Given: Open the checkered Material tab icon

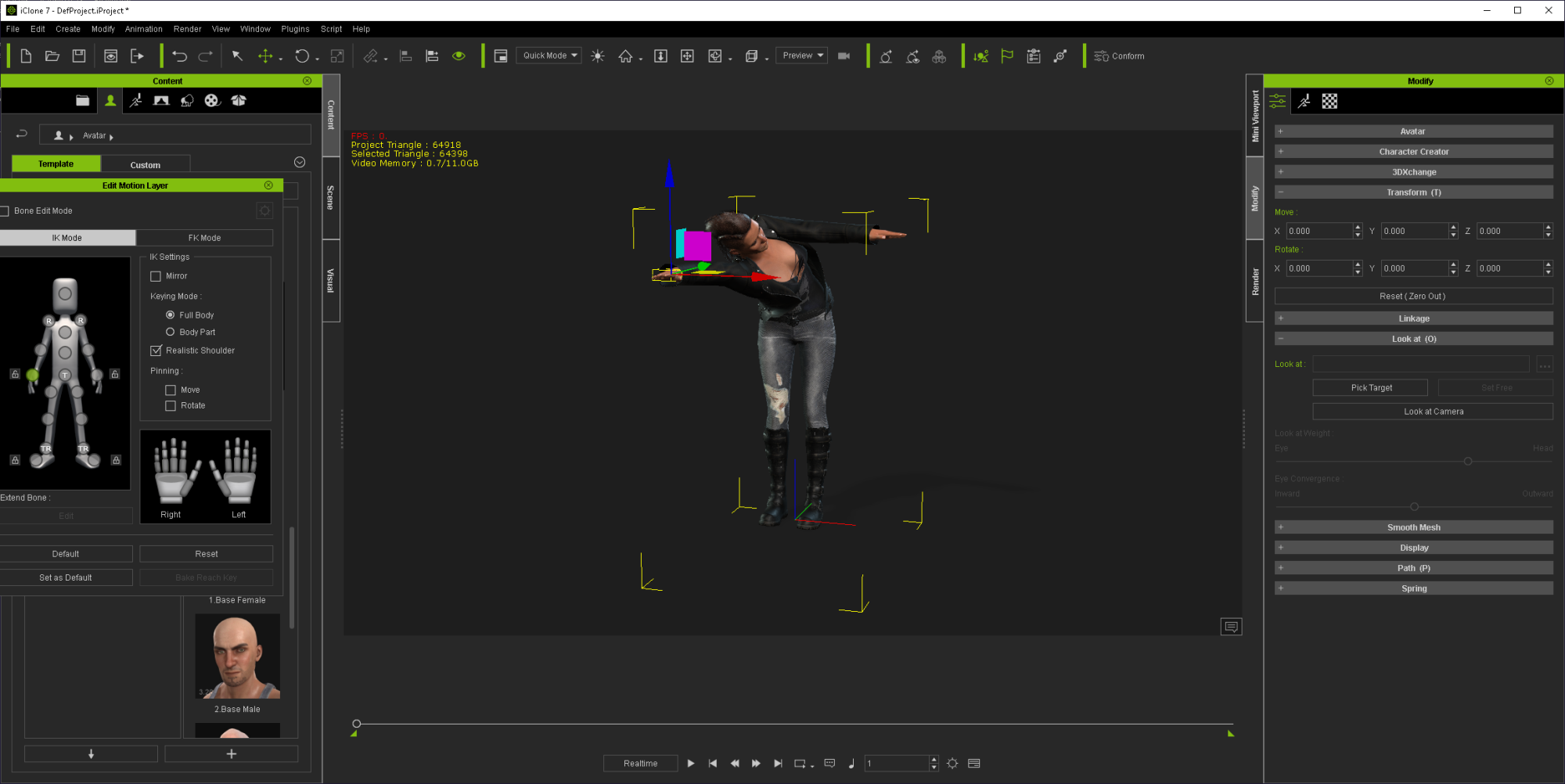Looking at the screenshot, I should pos(1329,101).
